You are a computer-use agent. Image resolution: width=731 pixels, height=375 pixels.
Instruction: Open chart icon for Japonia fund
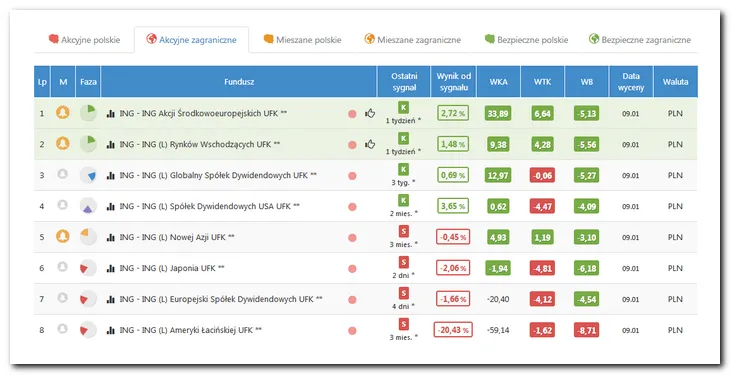[x=110, y=268]
